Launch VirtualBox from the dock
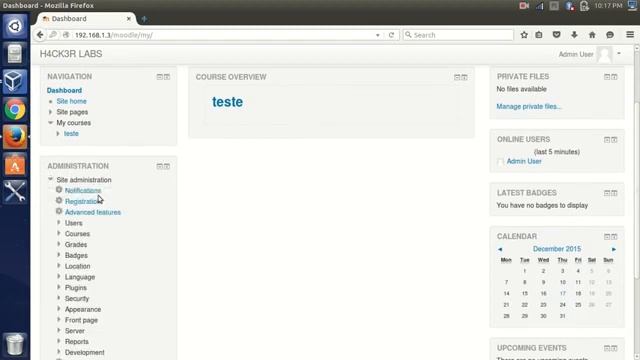 [15, 81]
